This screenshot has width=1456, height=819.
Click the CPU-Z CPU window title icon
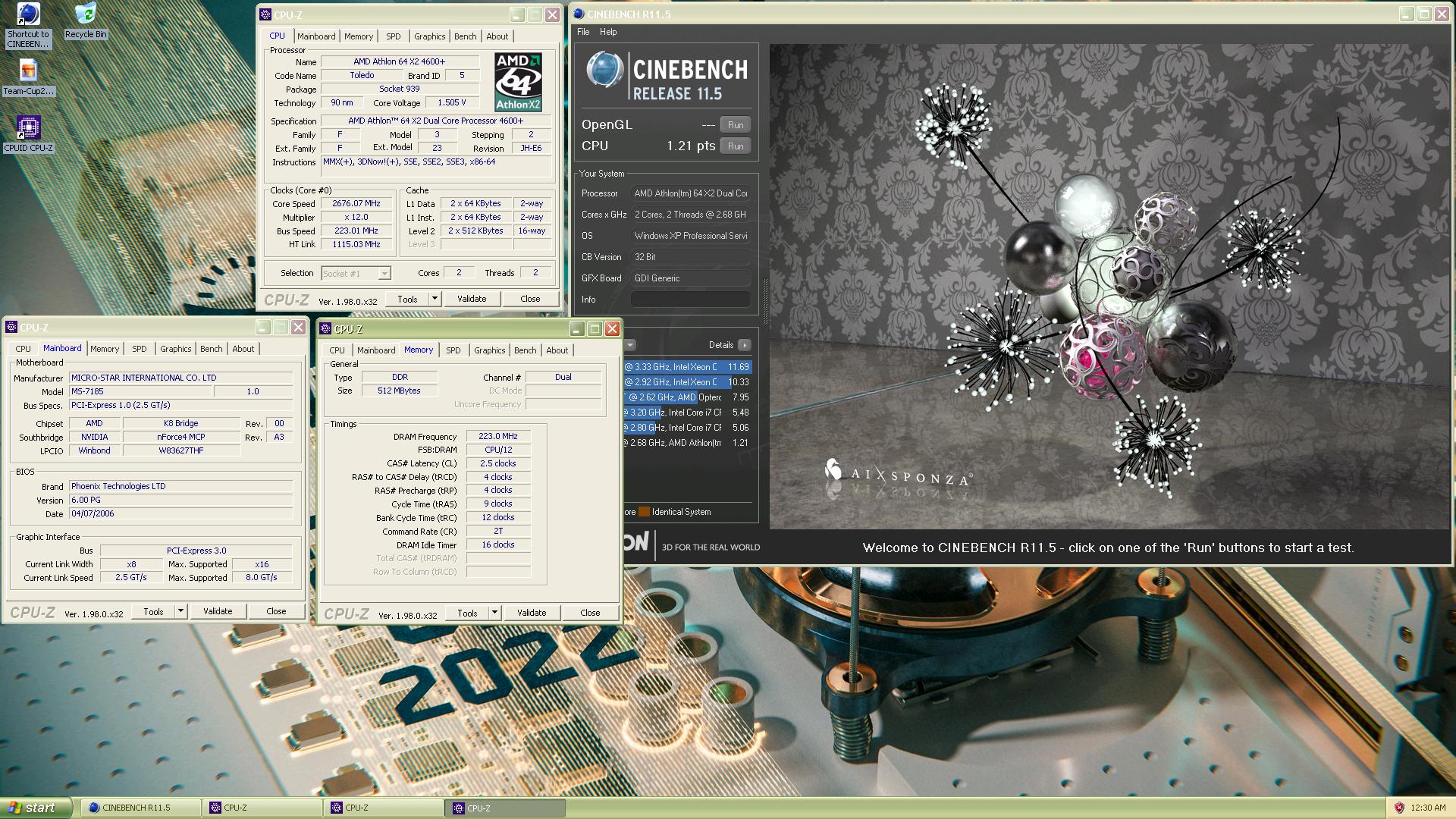(x=265, y=14)
